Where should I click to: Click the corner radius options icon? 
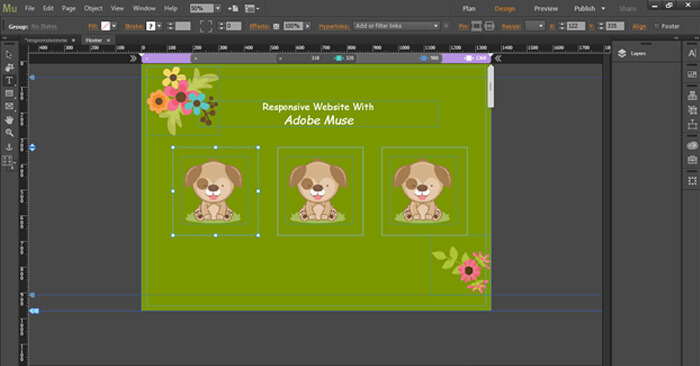(206, 26)
